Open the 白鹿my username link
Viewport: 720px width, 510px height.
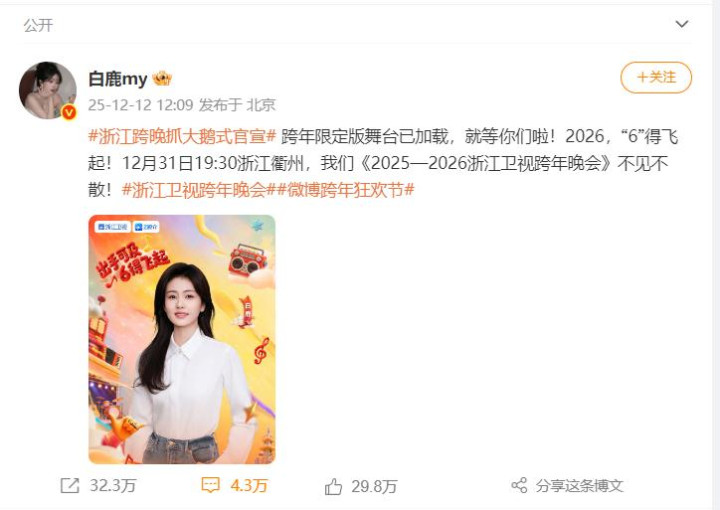click(x=118, y=79)
